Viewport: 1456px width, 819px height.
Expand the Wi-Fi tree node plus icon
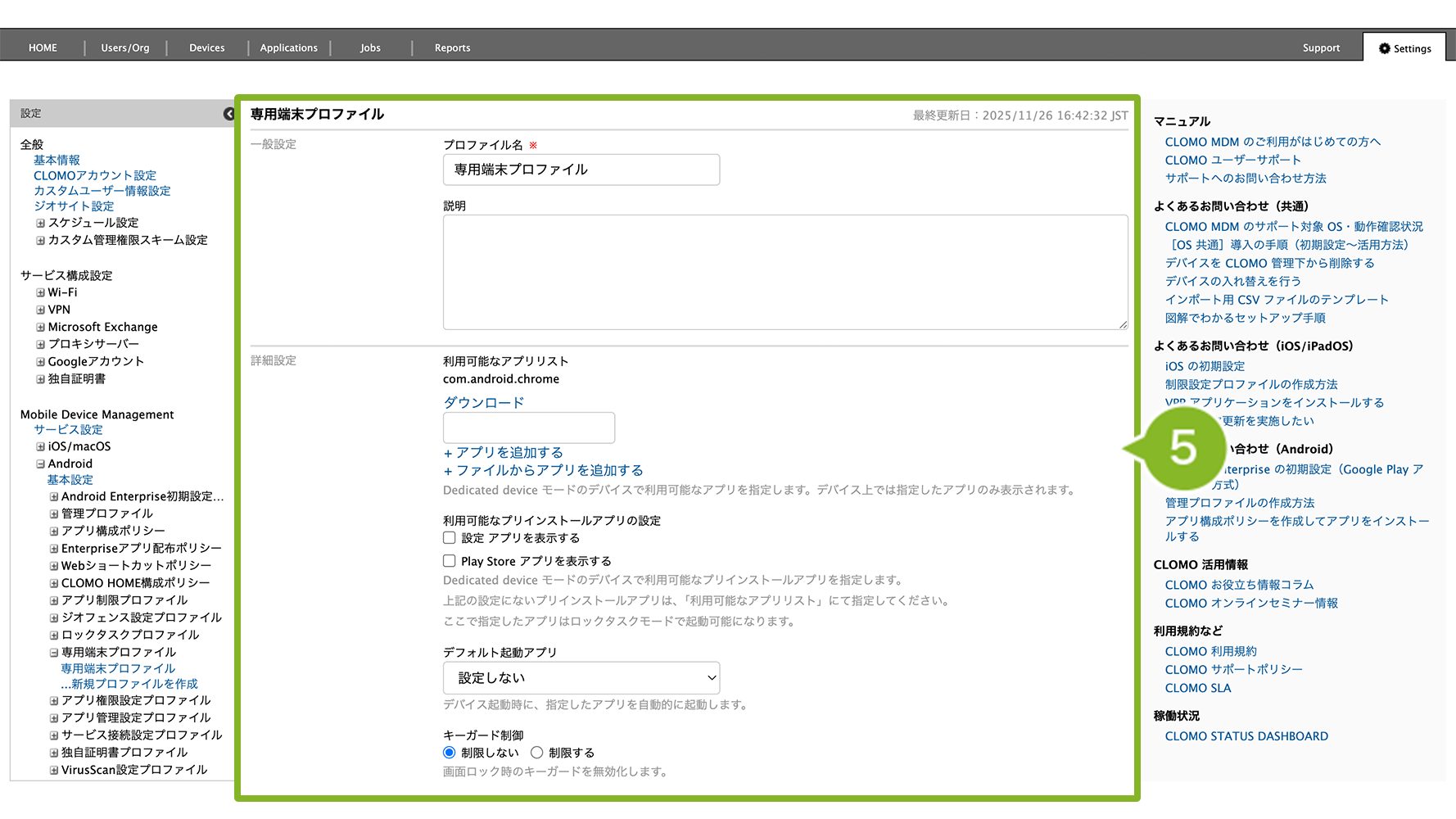click(x=40, y=292)
